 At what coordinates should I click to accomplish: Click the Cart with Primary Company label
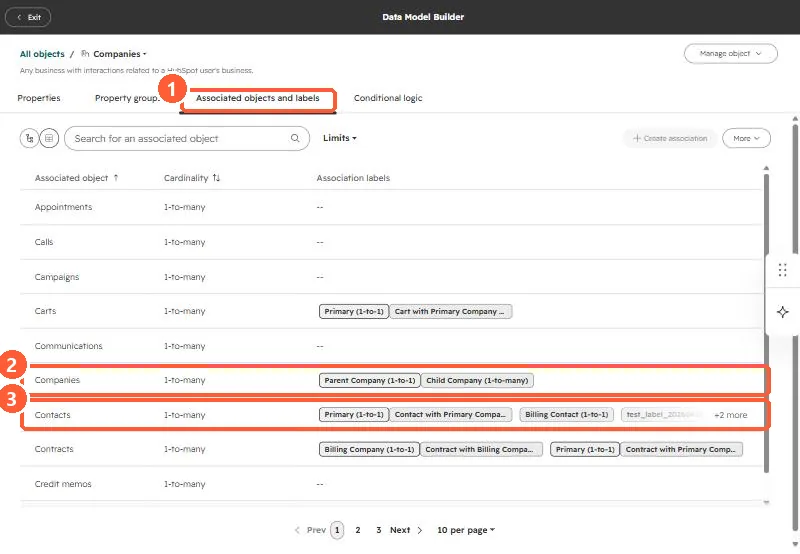[451, 312]
